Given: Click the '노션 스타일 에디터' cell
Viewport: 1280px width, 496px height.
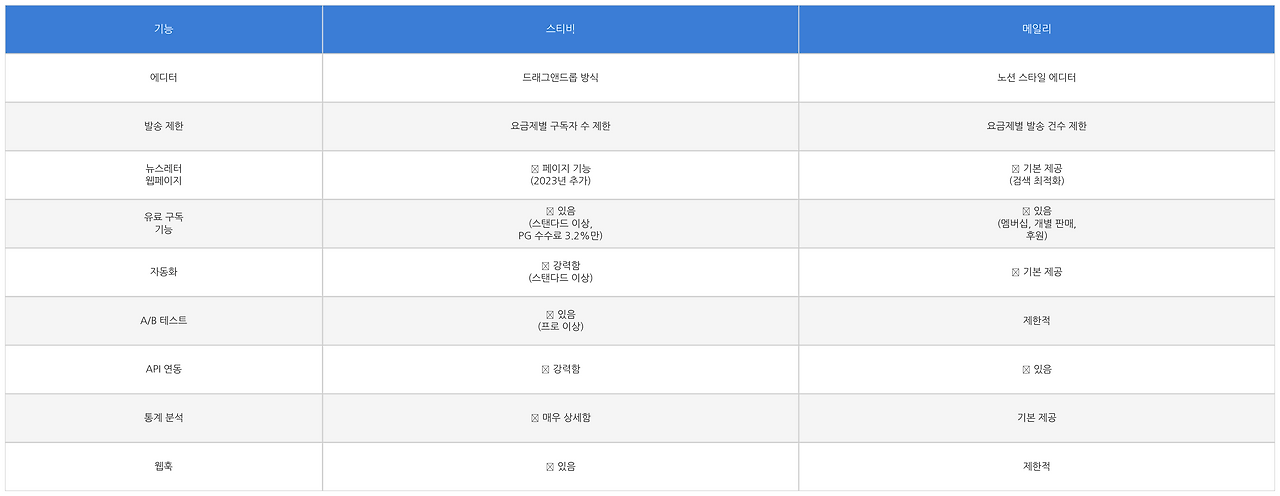Looking at the screenshot, I should (1037, 78).
